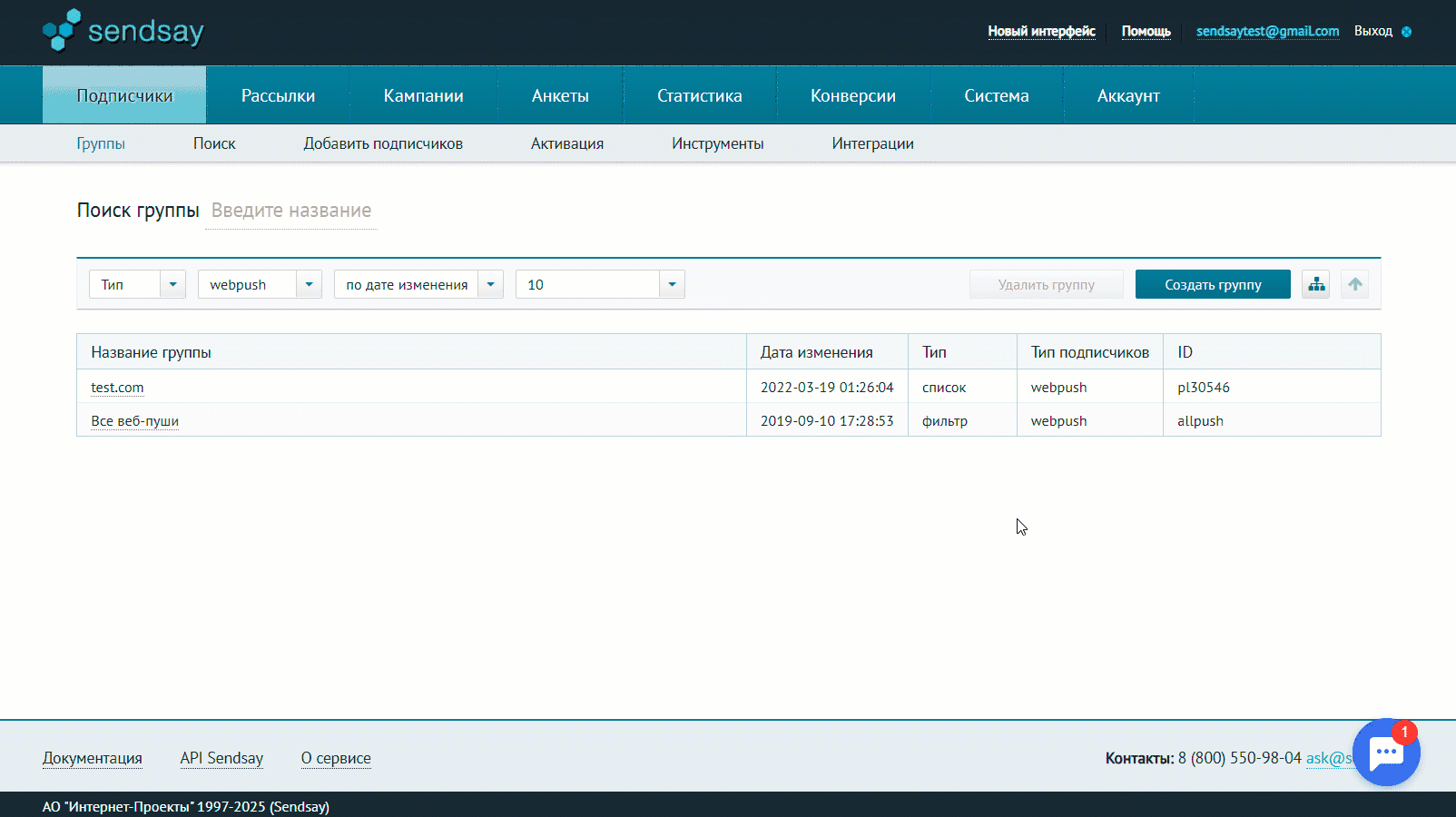Select the Инструменты submenu item
Screen dimensions: 1456x817
pyautogui.click(x=717, y=143)
